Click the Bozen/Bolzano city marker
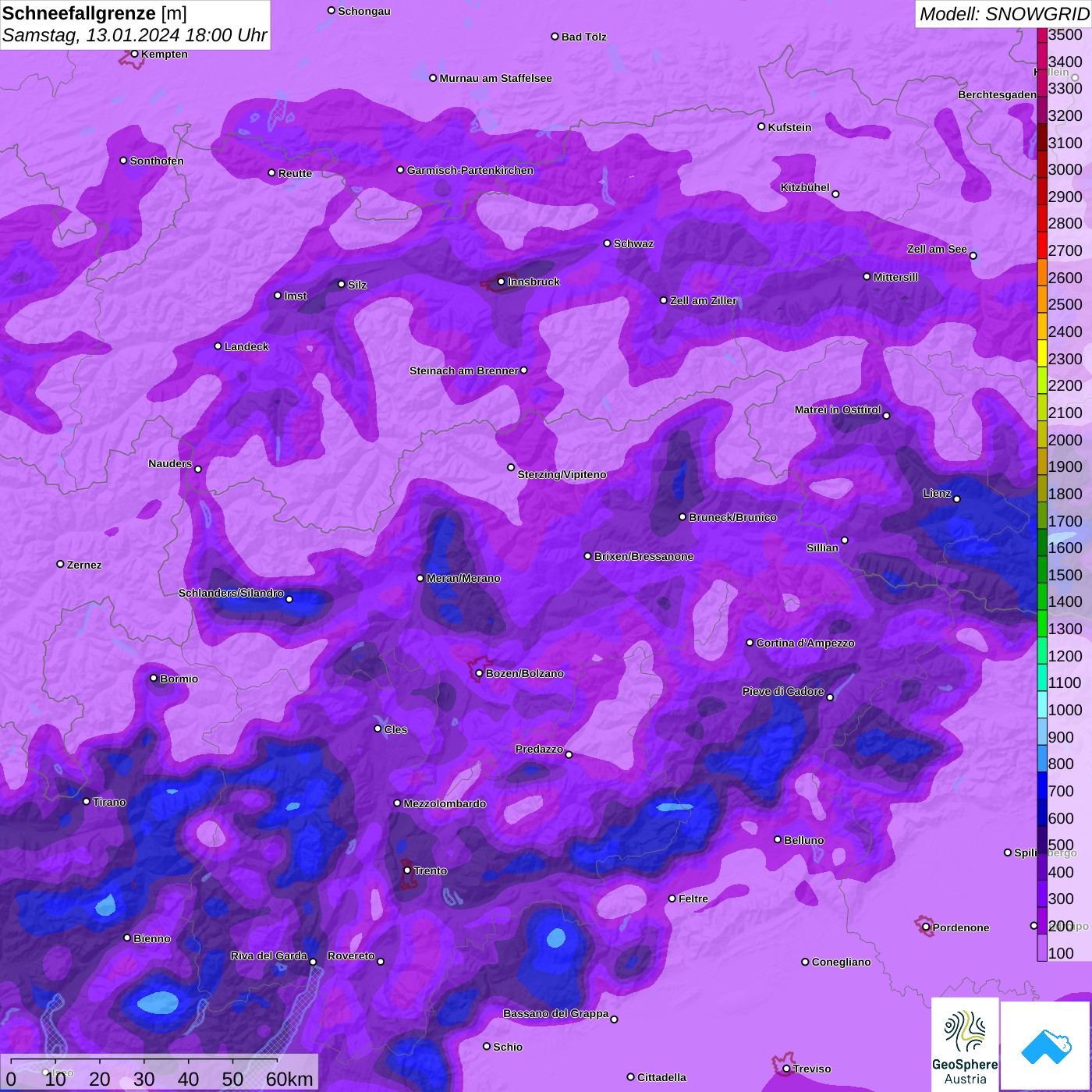Image resolution: width=1092 pixels, height=1092 pixels. pos(479,673)
